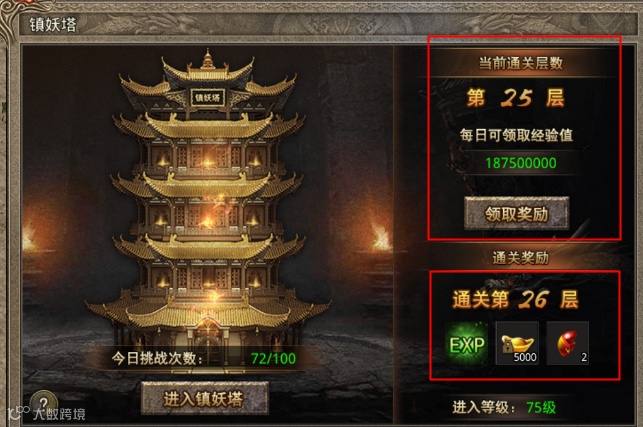
Task: Click the 75级 entry level text
Action: point(541,407)
